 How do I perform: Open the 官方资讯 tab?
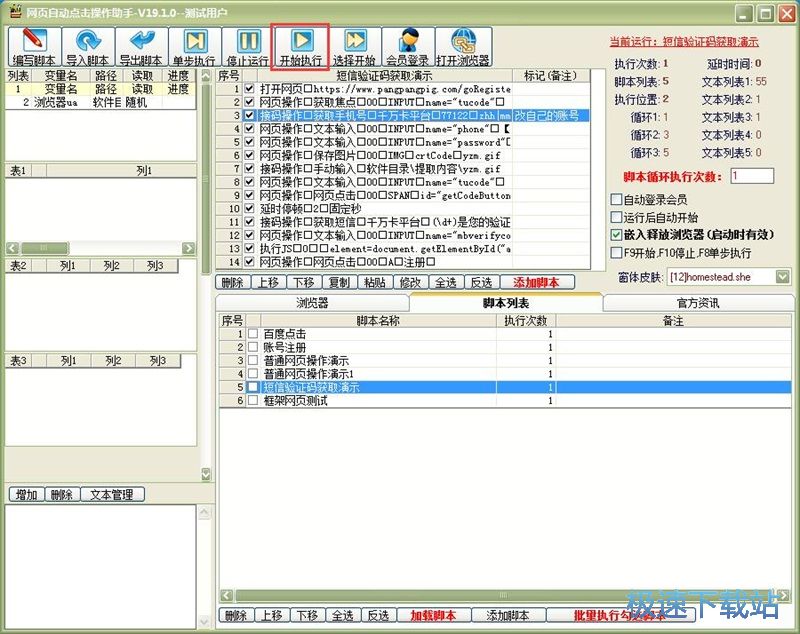(x=697, y=303)
